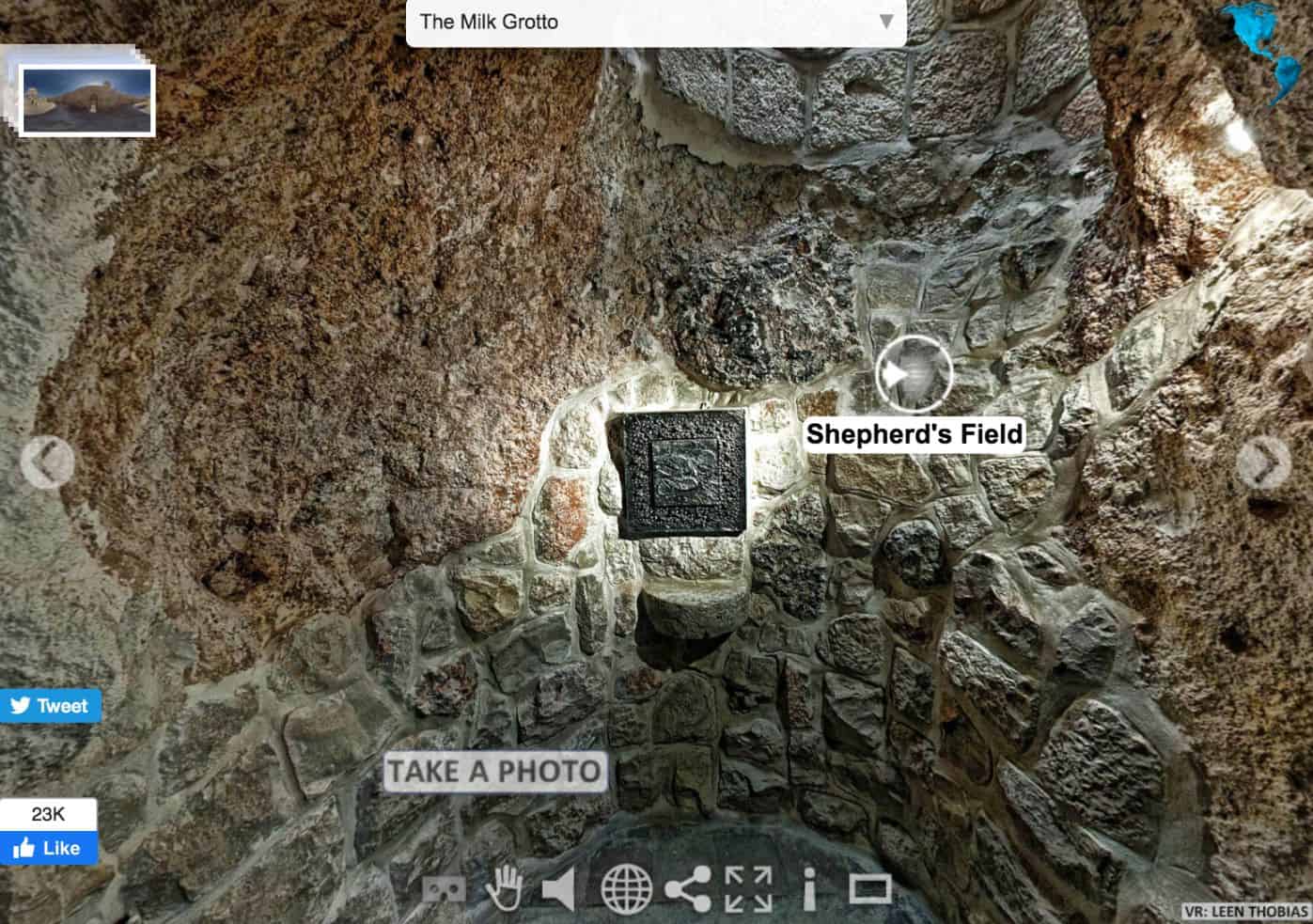This screenshot has width=1313, height=924.
Task: Show tour information via the i icon
Action: tap(809, 889)
